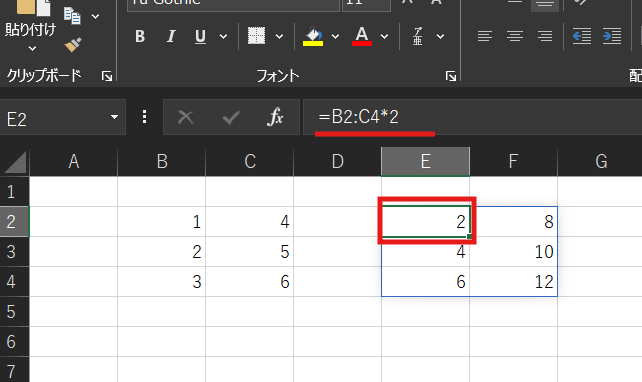Open the Clipboard group dialog launcher
Screen dimensions: 642x382
click(x=107, y=76)
